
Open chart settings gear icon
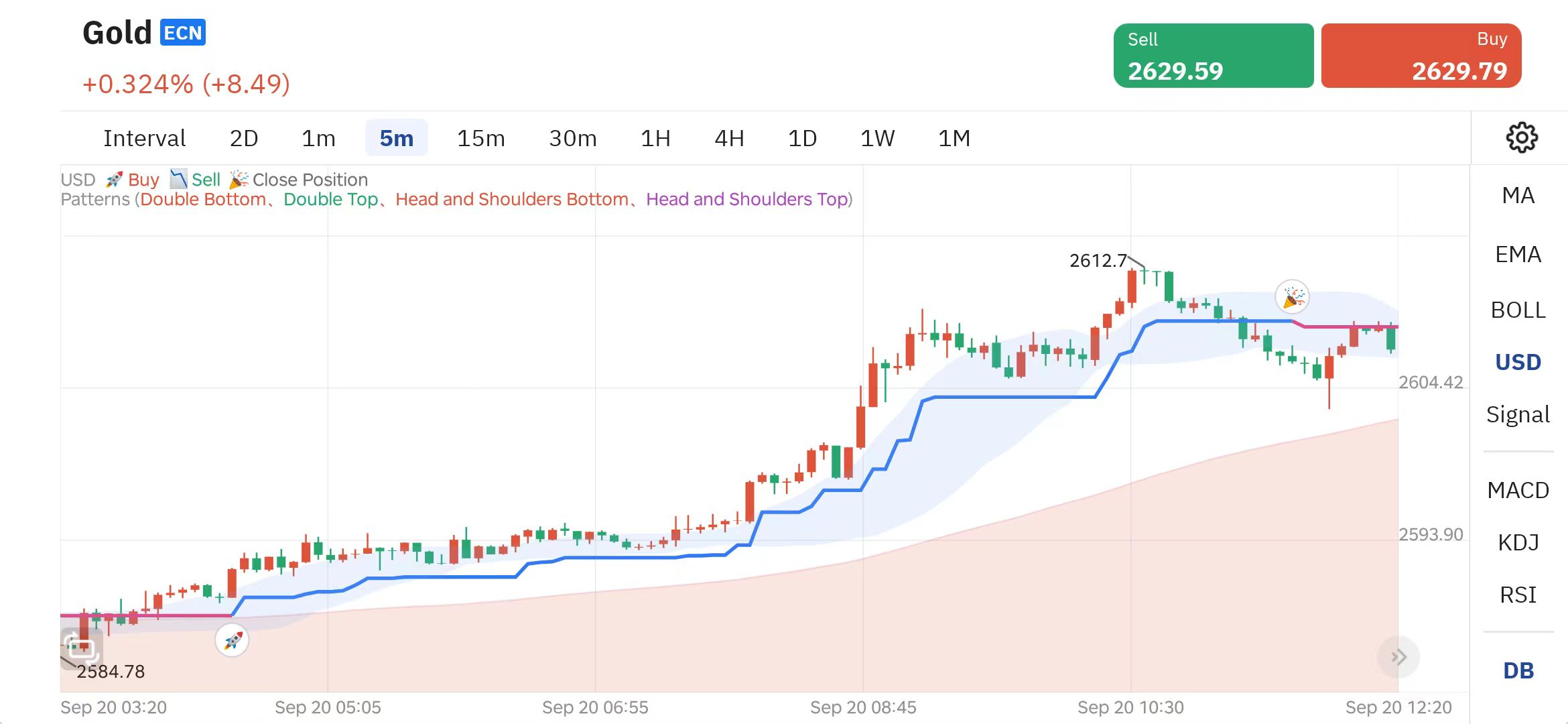click(x=1521, y=137)
